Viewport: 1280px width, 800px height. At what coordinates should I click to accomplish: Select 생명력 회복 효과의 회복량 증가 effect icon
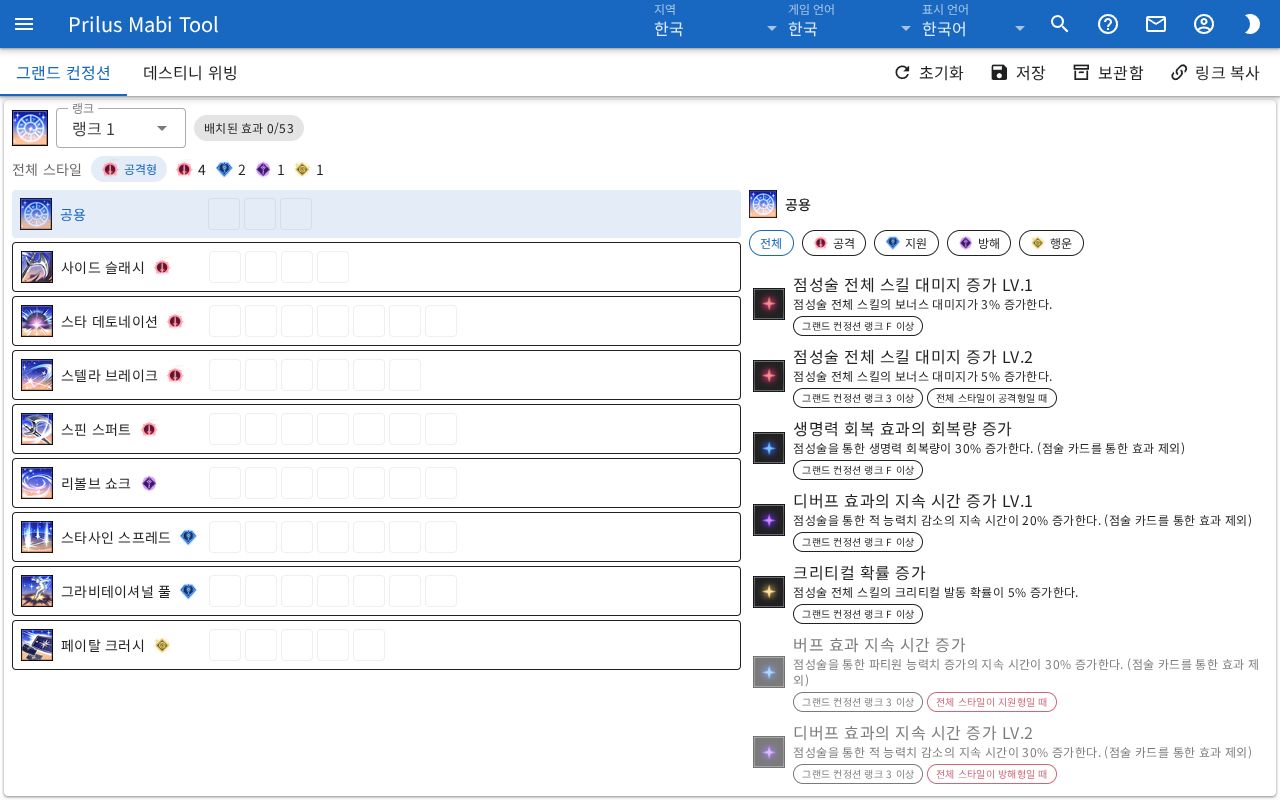(x=769, y=448)
